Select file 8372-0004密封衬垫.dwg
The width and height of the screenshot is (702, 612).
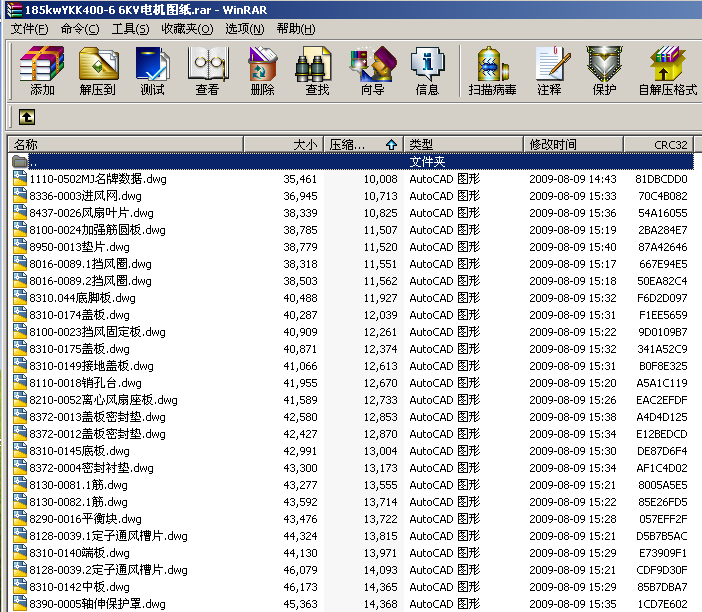click(x=91, y=468)
